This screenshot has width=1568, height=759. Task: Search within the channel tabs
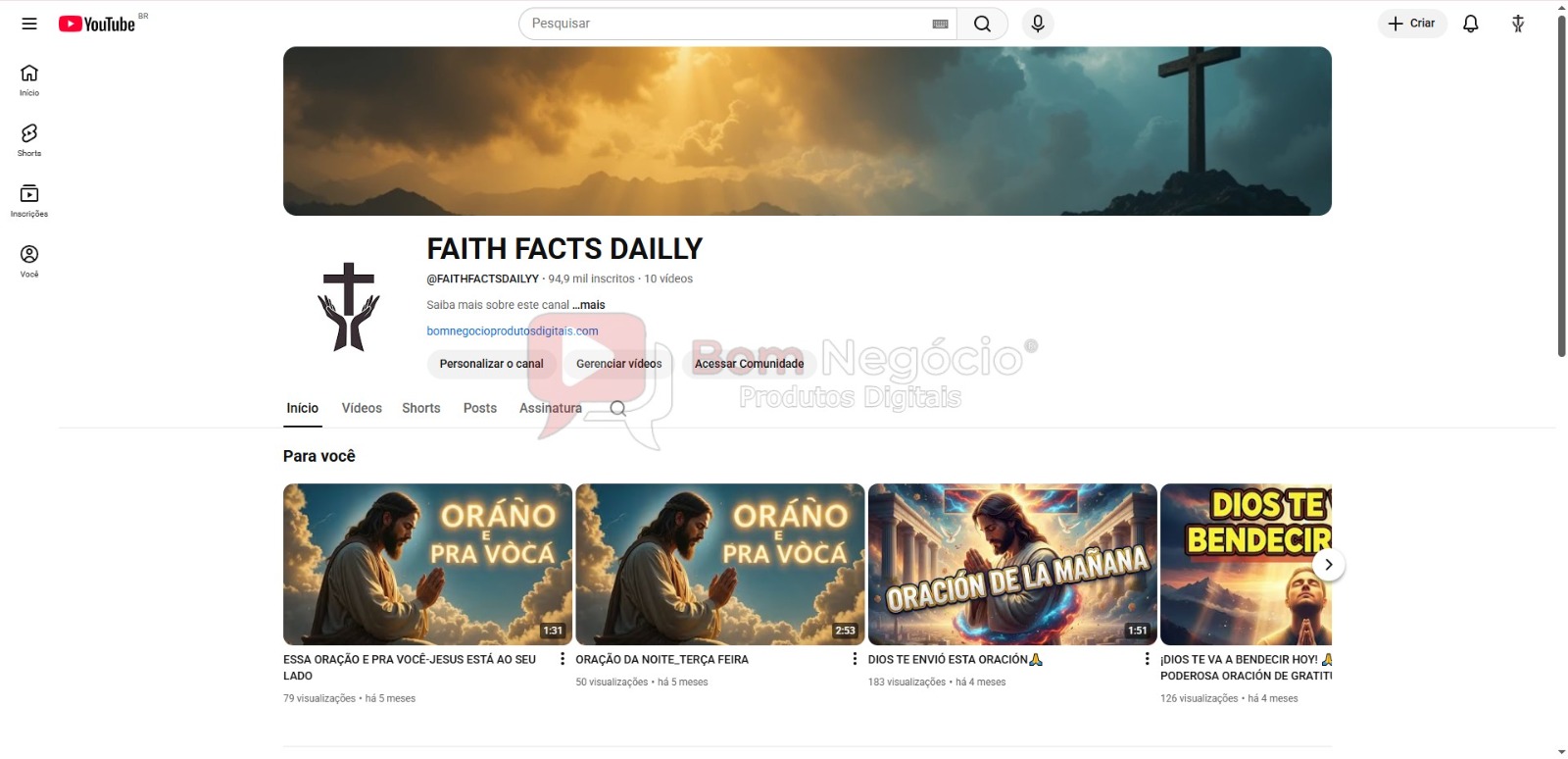[617, 409]
